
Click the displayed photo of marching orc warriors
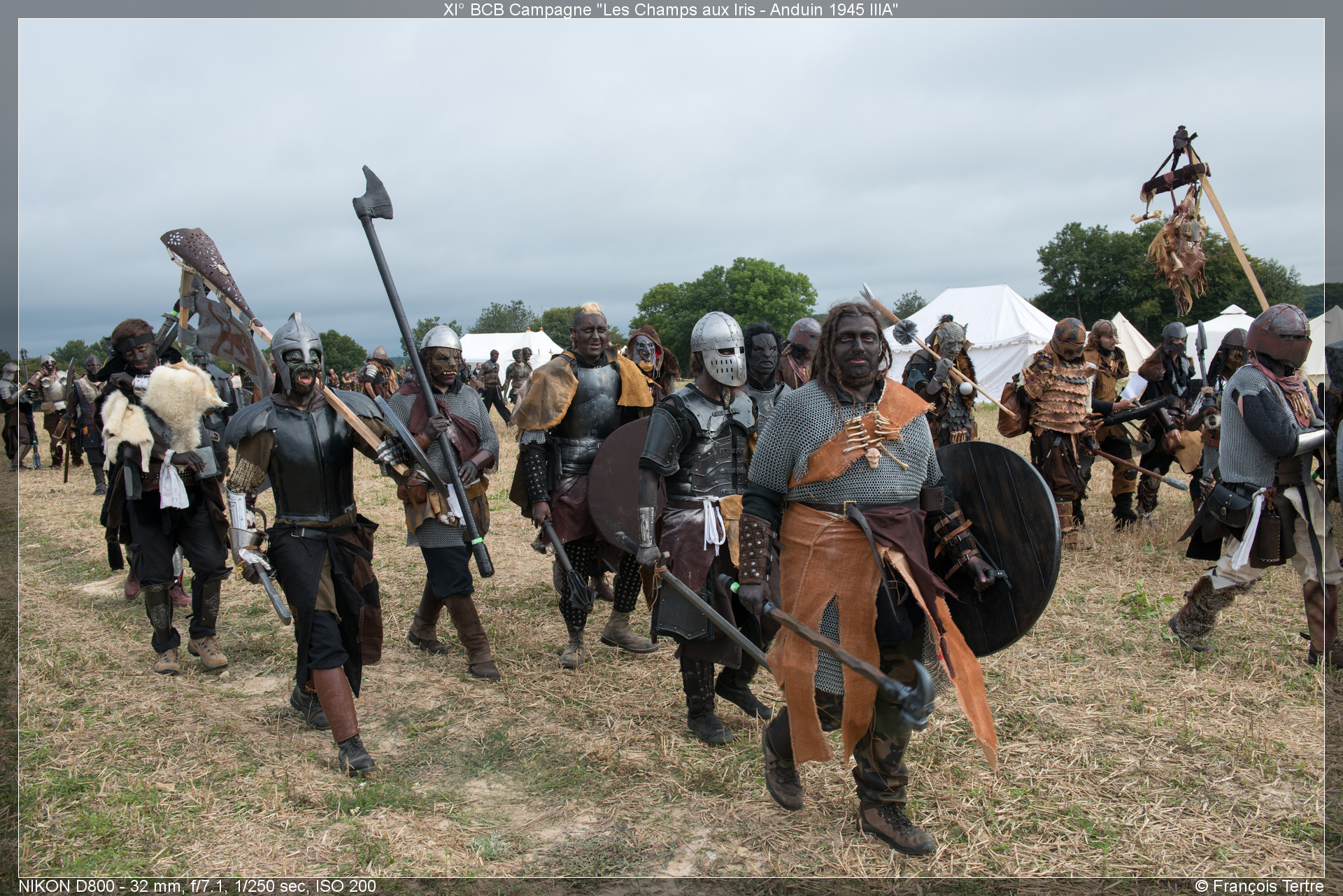[x=671, y=448]
